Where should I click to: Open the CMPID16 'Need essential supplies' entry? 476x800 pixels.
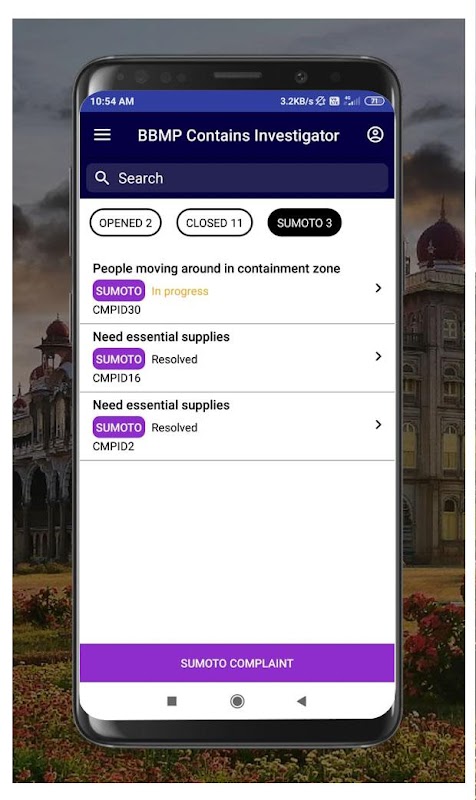point(237,358)
